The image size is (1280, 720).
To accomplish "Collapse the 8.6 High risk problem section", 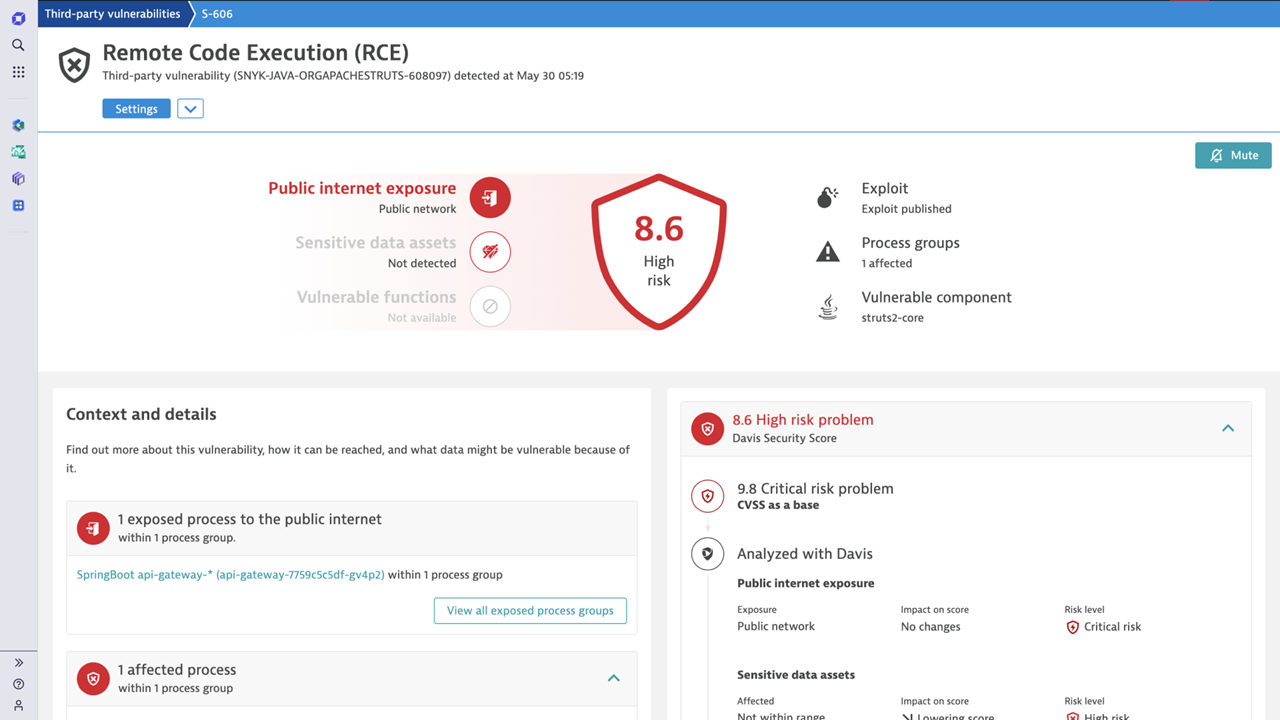I will 1228,428.
